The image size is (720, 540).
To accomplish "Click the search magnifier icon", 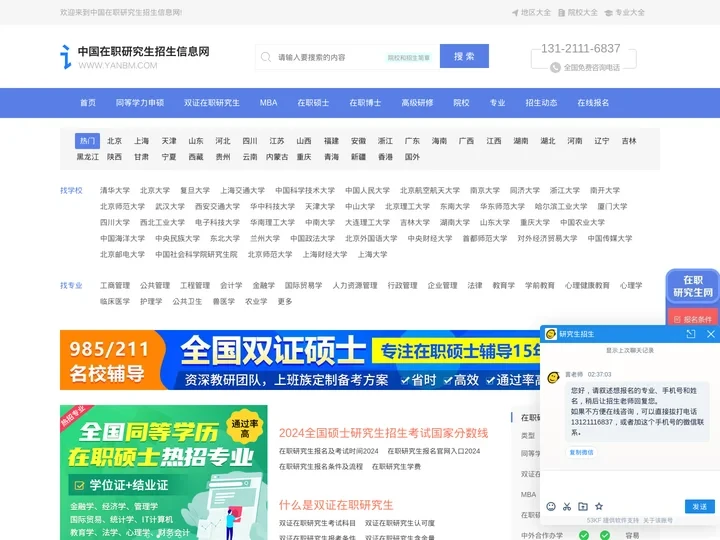I will click(265, 57).
